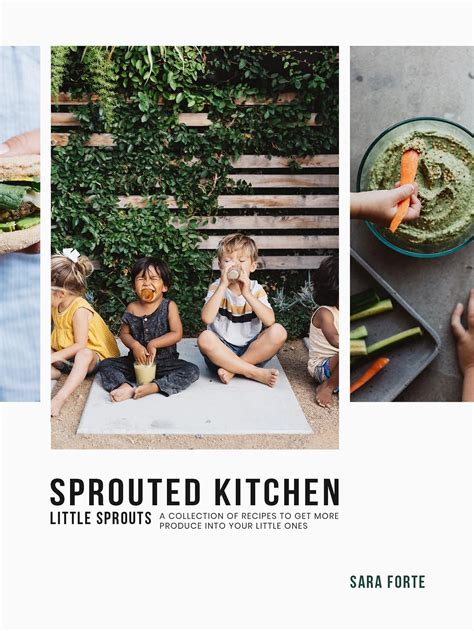Click the white bow in the girl's hair

pos(72,254)
